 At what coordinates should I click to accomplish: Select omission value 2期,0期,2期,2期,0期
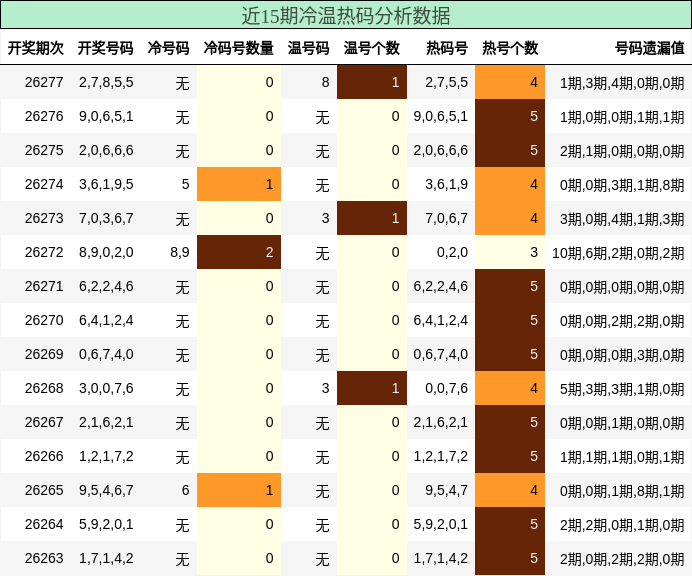(622, 559)
